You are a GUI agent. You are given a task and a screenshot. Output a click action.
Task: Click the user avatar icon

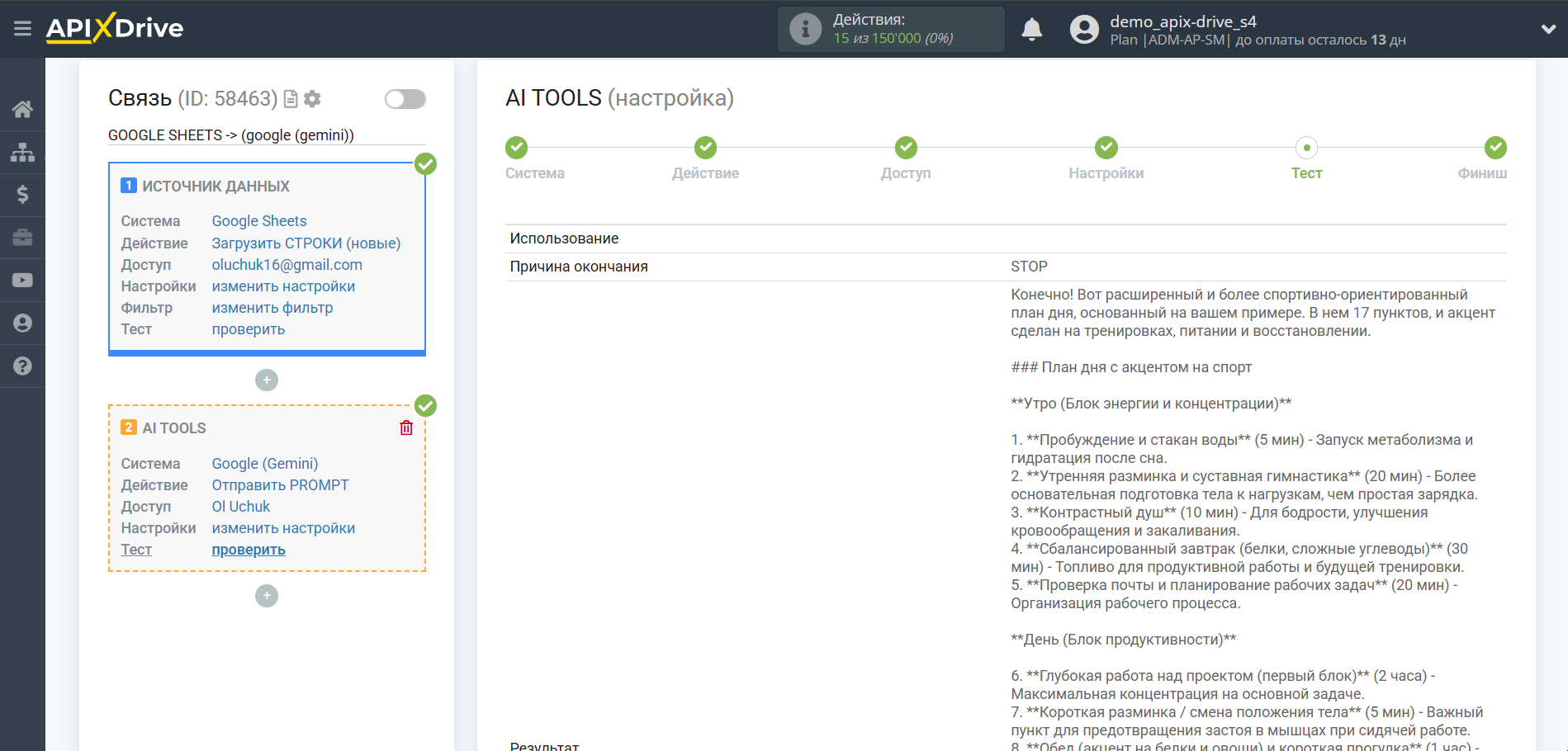point(1084,30)
